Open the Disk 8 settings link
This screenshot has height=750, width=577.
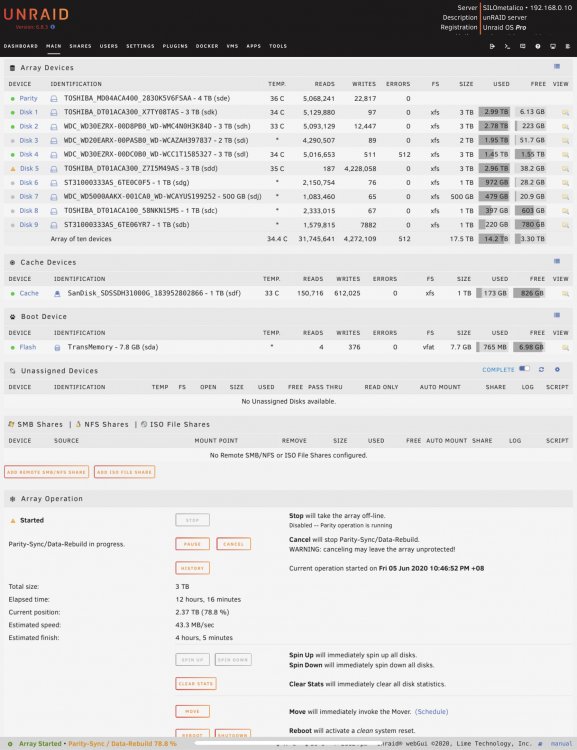click(29, 211)
